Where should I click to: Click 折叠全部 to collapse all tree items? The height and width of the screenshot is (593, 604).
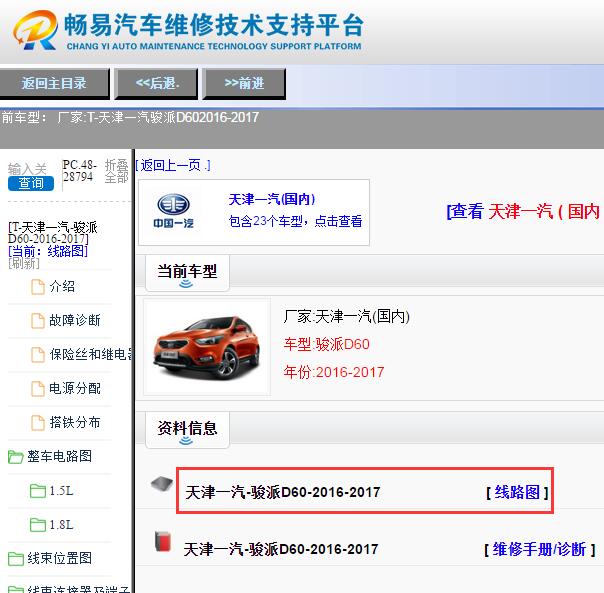point(116,171)
